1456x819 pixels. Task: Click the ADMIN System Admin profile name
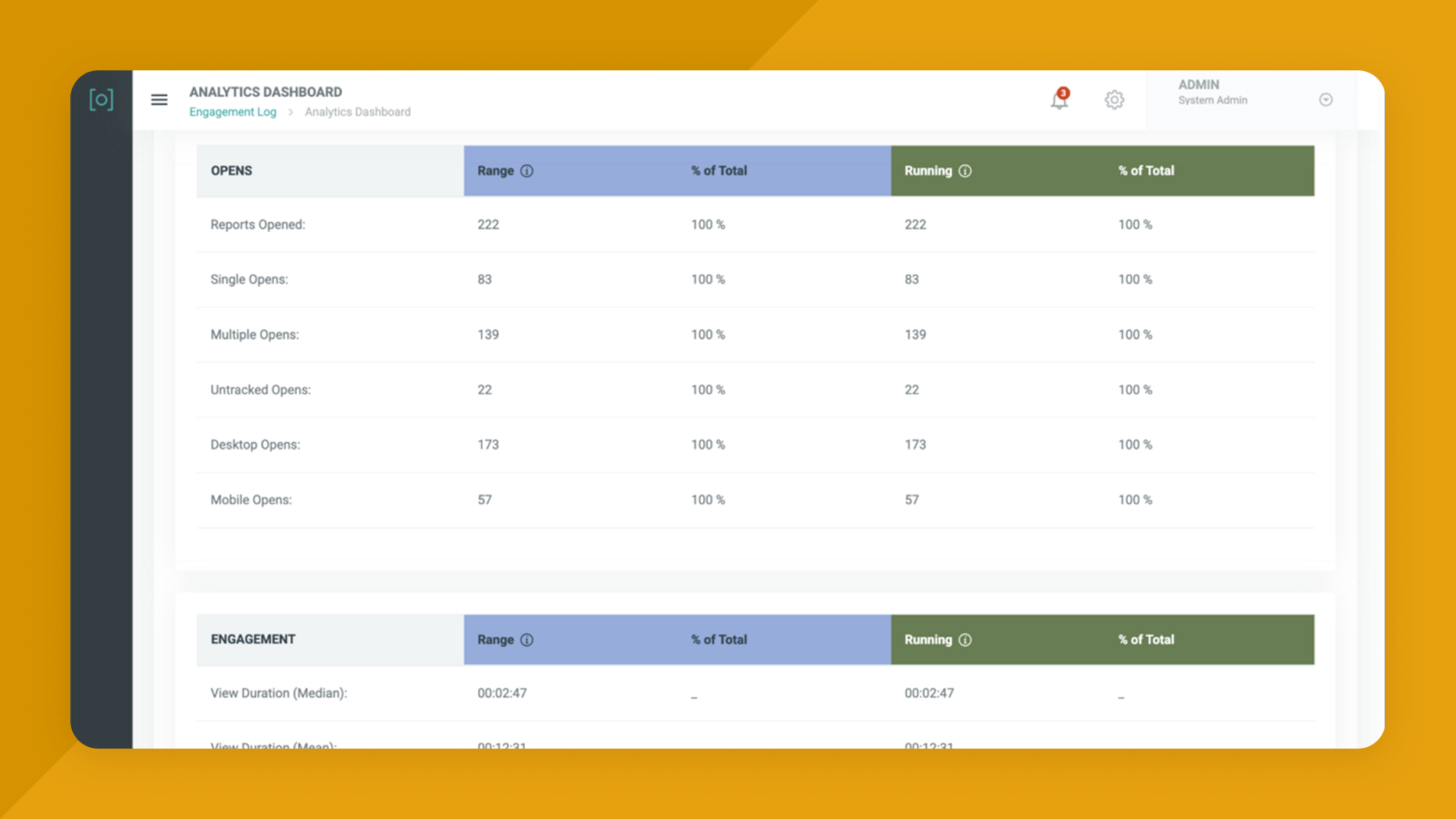[1212, 92]
